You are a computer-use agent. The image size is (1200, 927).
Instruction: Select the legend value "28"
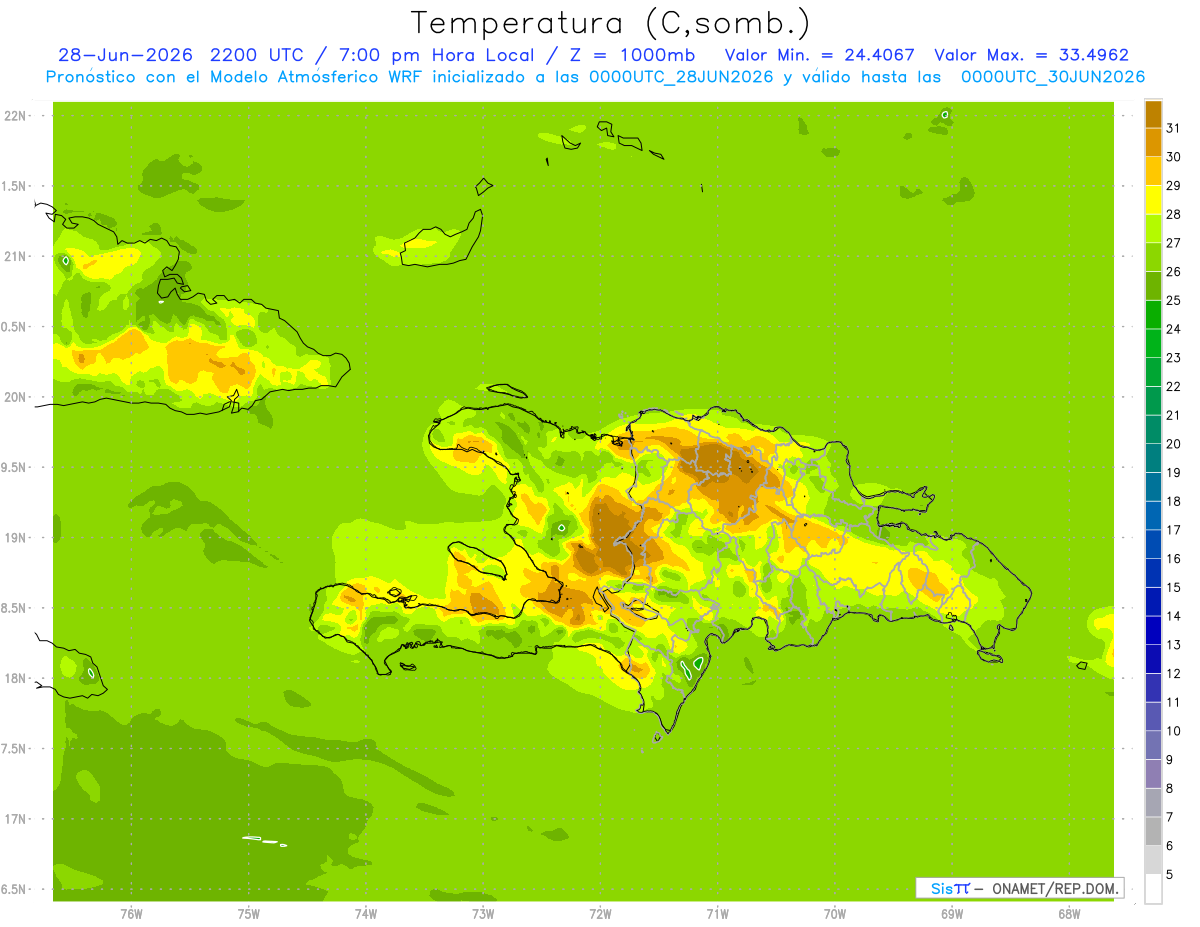click(x=1174, y=214)
